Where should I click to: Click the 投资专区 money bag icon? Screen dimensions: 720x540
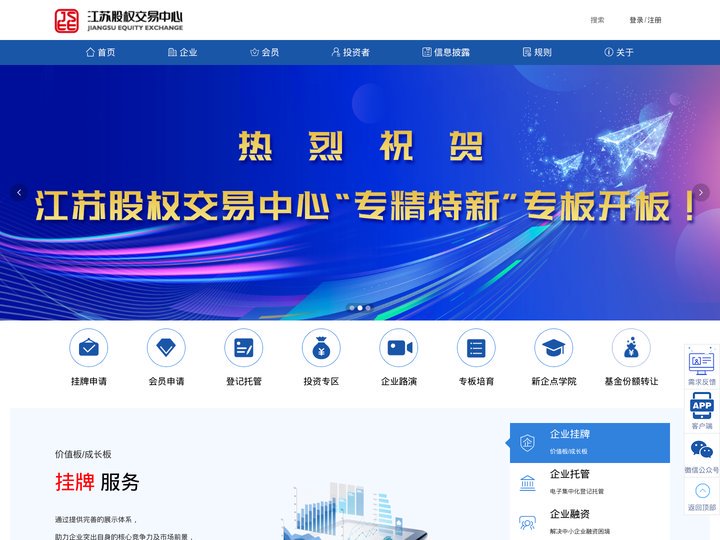(321, 348)
